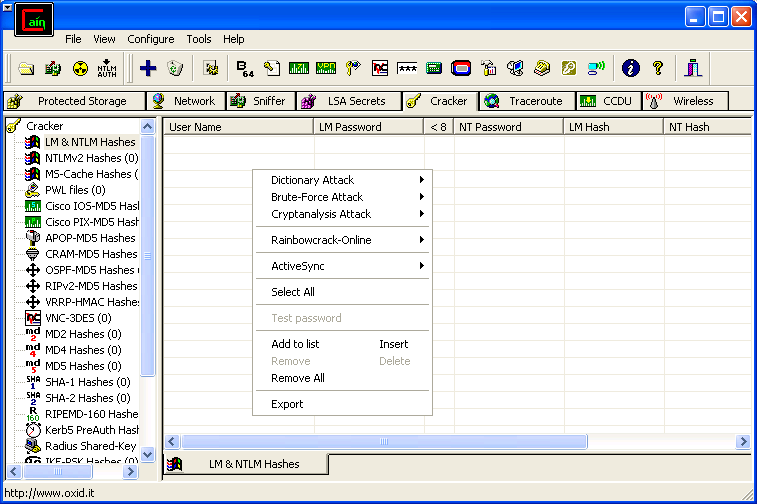Open the Configure menu
The image size is (757, 504).
point(151,39)
